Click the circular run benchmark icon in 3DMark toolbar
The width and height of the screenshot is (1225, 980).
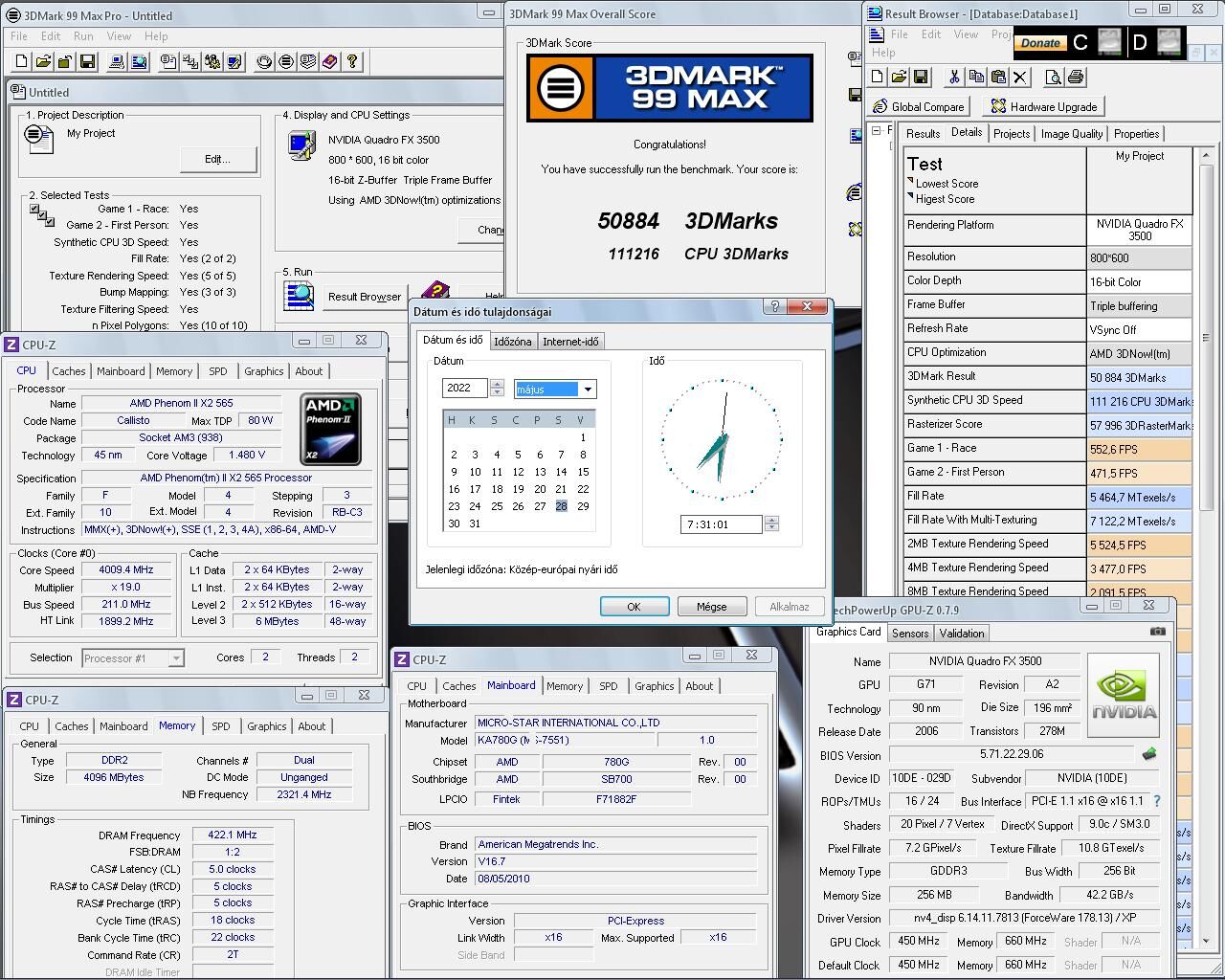click(264, 62)
